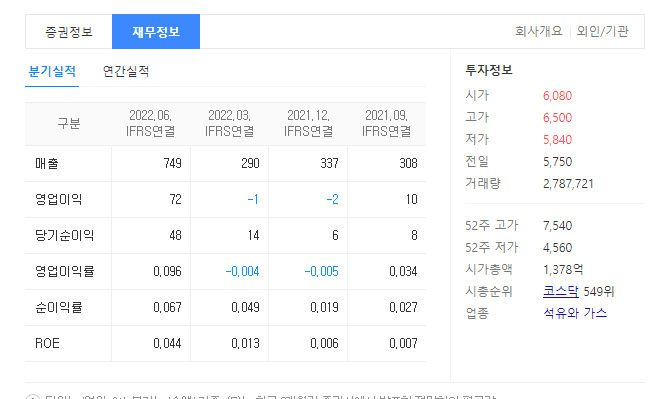Click the 거래량 value 2,787,721
The width and height of the screenshot is (665, 399).
568,184
